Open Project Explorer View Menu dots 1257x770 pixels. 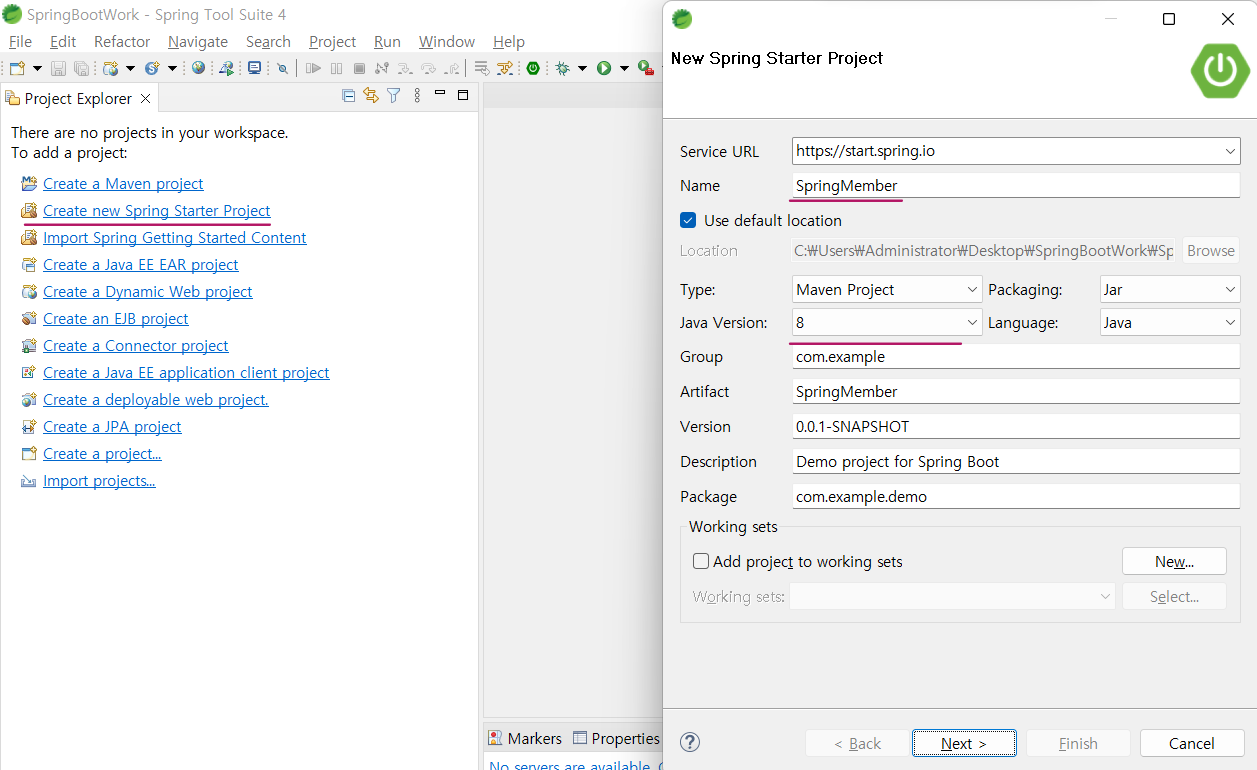pos(417,96)
